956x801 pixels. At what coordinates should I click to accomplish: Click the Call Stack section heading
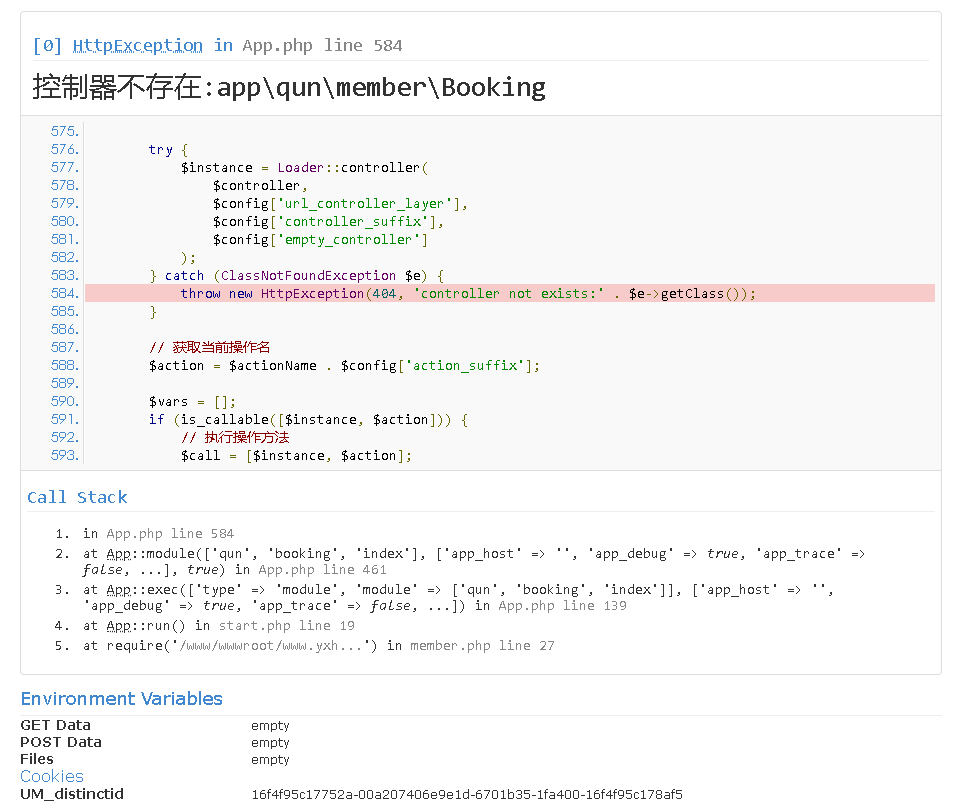(x=77, y=497)
